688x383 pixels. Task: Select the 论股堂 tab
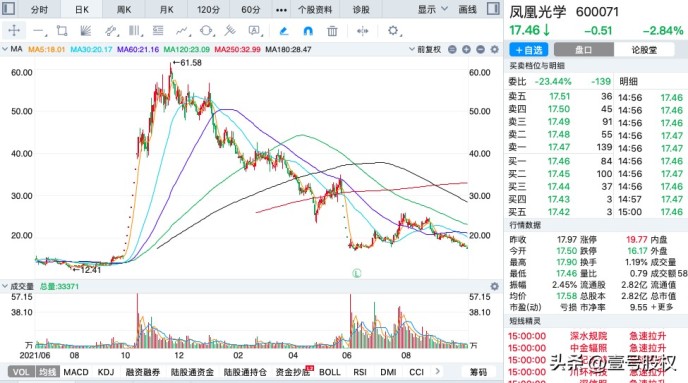644,50
